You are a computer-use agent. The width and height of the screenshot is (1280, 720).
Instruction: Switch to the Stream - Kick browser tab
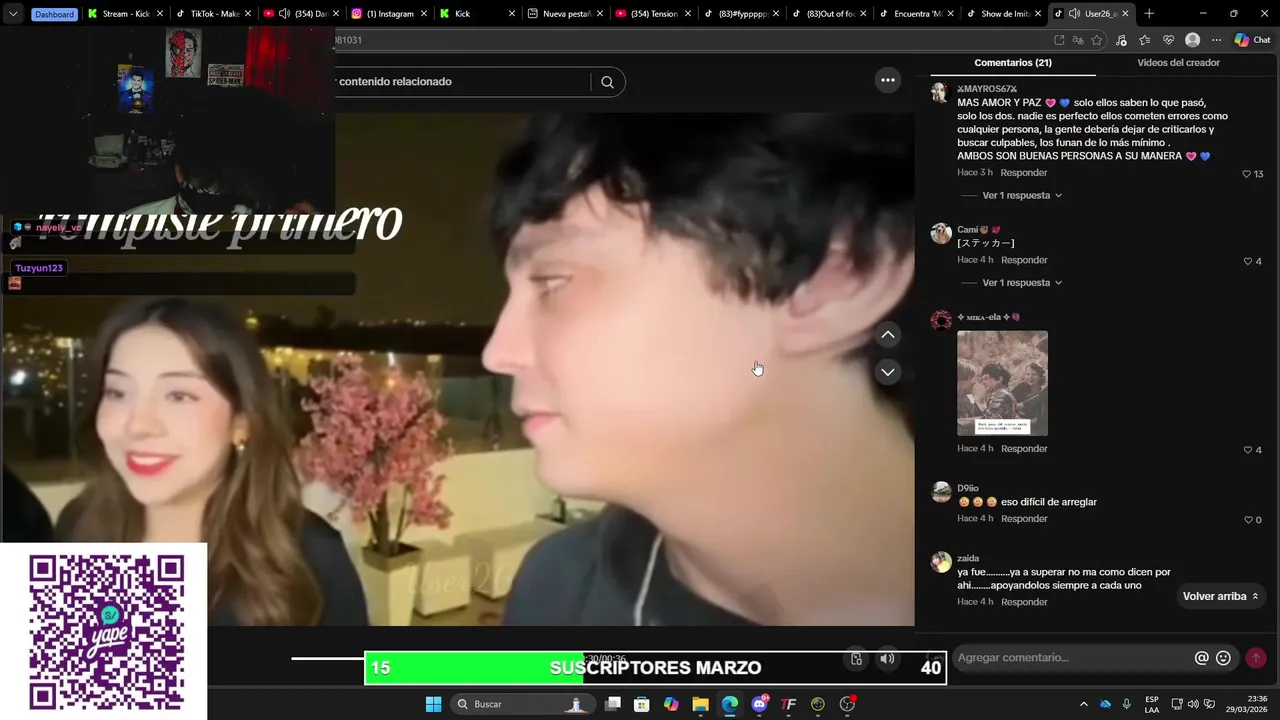125,14
